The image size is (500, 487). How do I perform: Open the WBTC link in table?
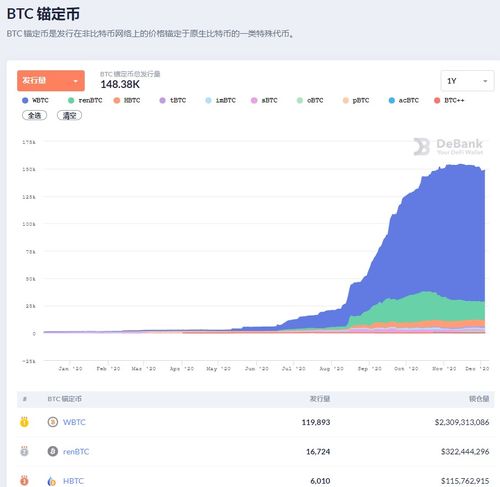tap(74, 422)
